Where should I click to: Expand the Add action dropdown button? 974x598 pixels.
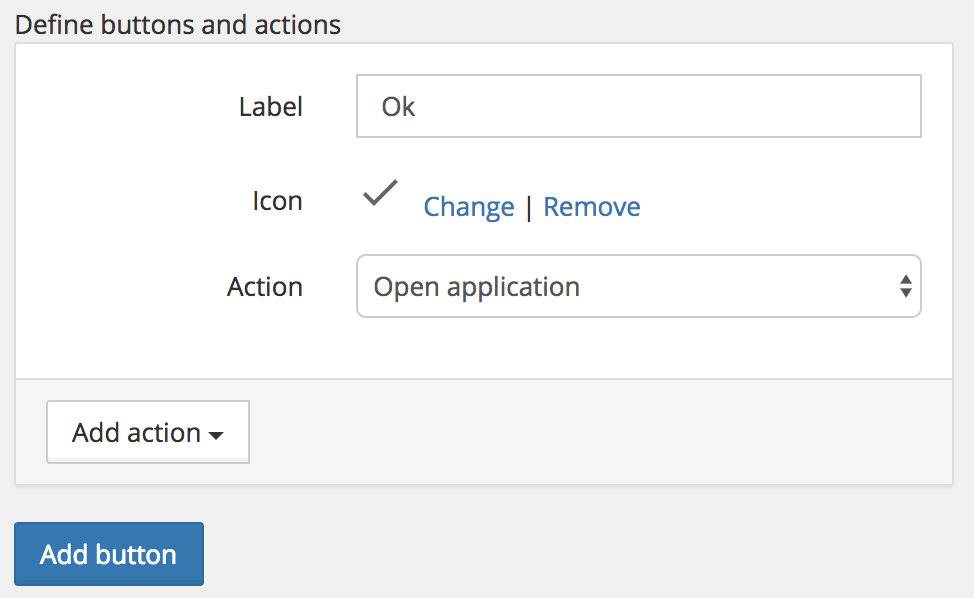148,432
